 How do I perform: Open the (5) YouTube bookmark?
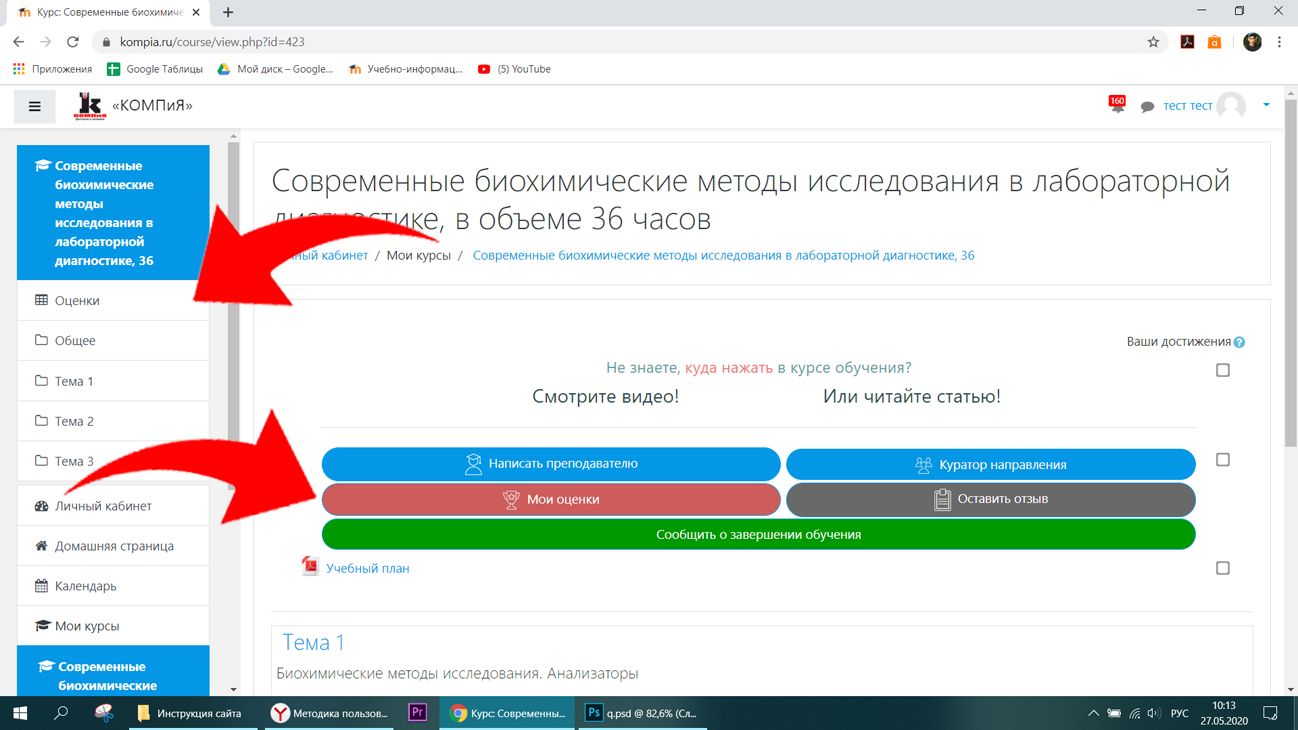click(514, 69)
